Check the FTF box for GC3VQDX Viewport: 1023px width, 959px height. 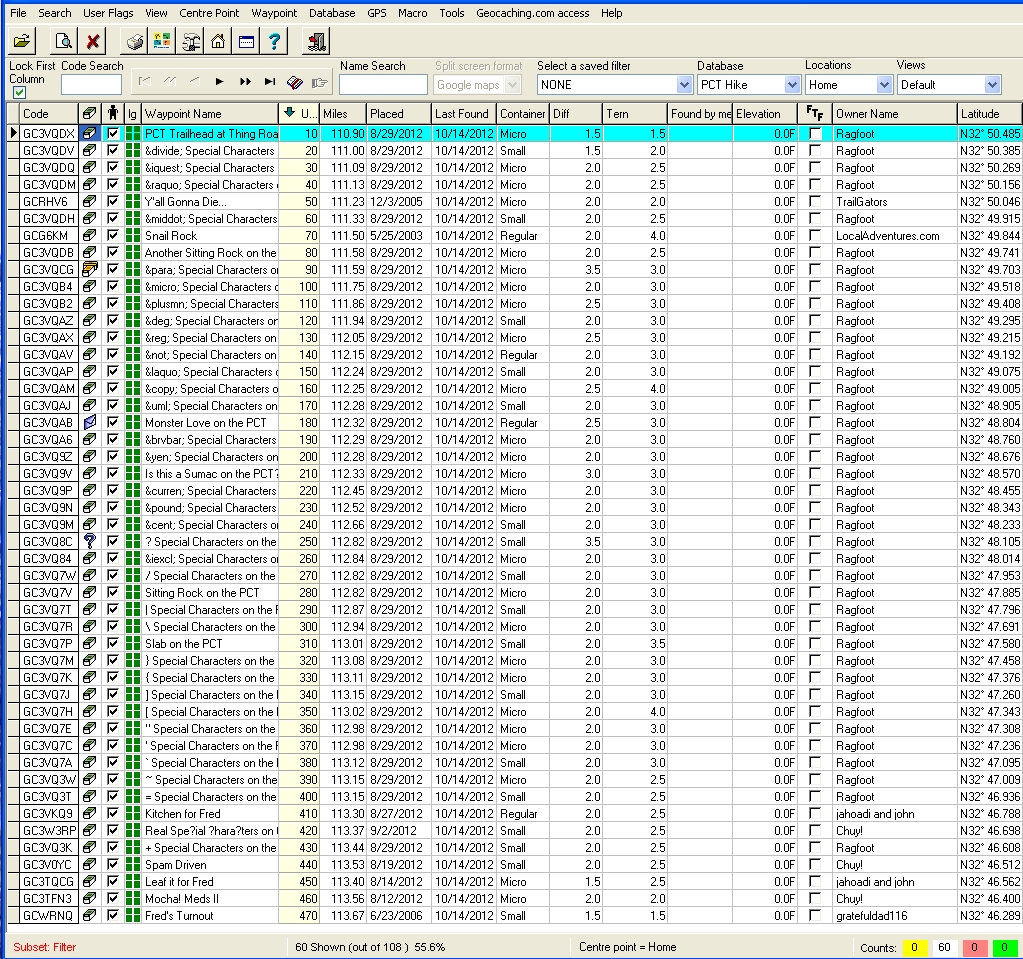tap(815, 133)
